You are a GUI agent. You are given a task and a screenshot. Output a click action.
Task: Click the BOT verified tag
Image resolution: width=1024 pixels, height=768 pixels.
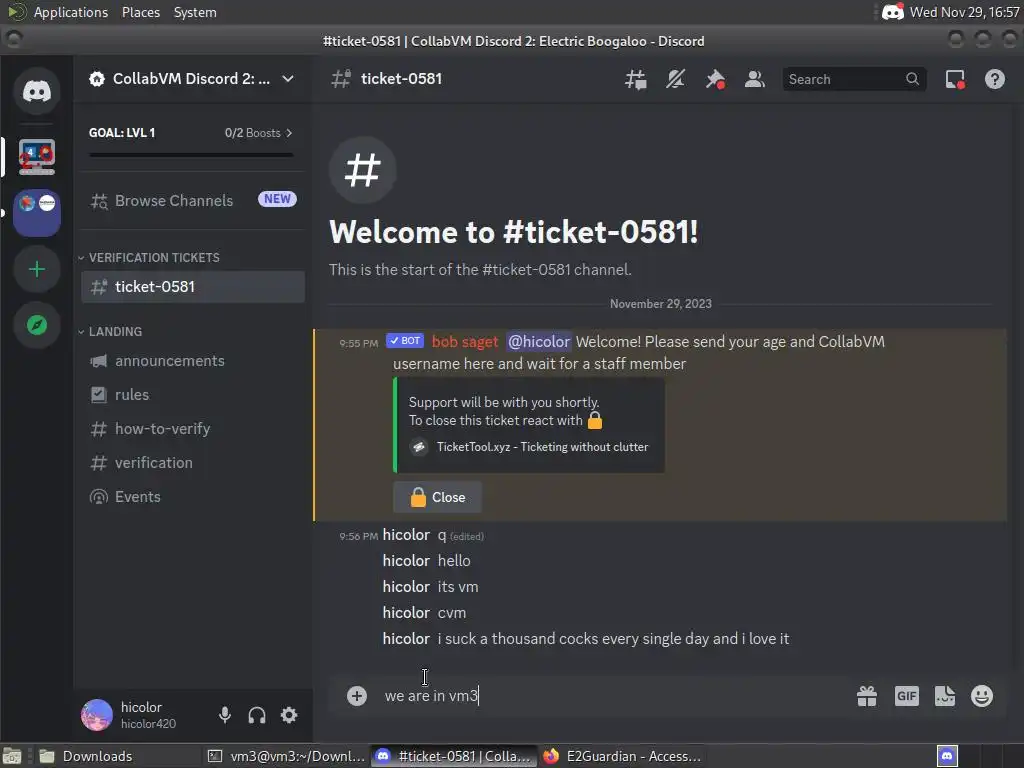pyautogui.click(x=405, y=341)
